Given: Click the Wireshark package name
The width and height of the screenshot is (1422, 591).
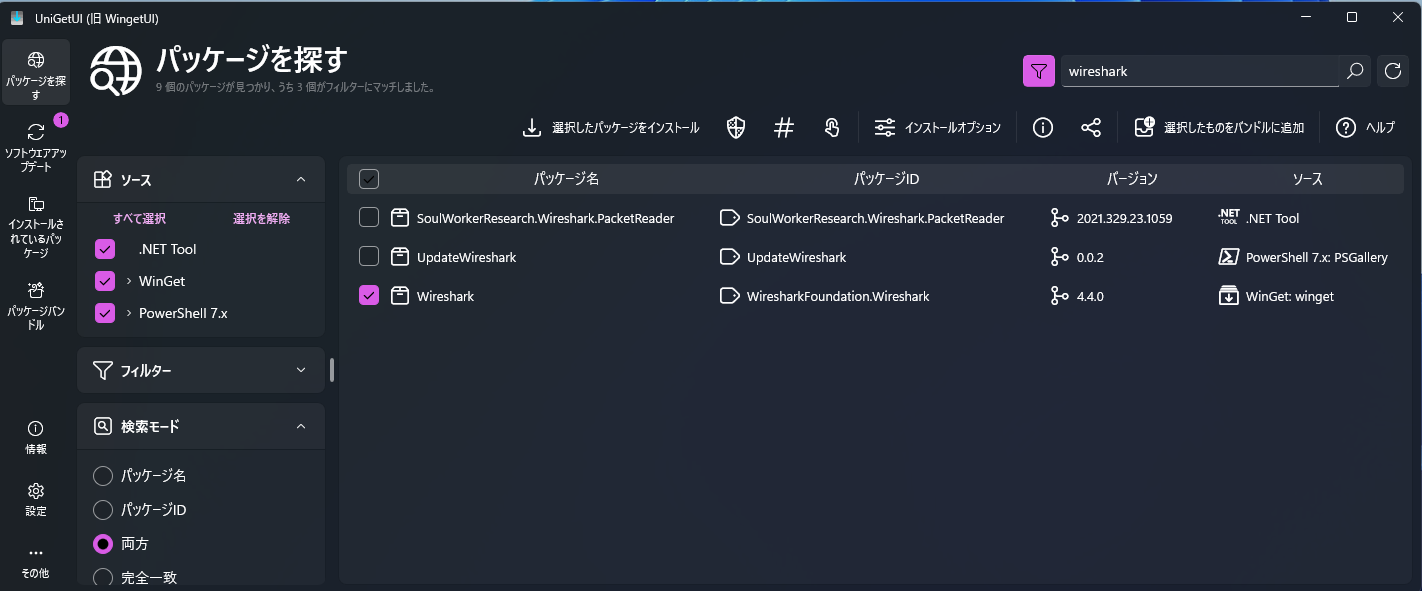Looking at the screenshot, I should [445, 296].
